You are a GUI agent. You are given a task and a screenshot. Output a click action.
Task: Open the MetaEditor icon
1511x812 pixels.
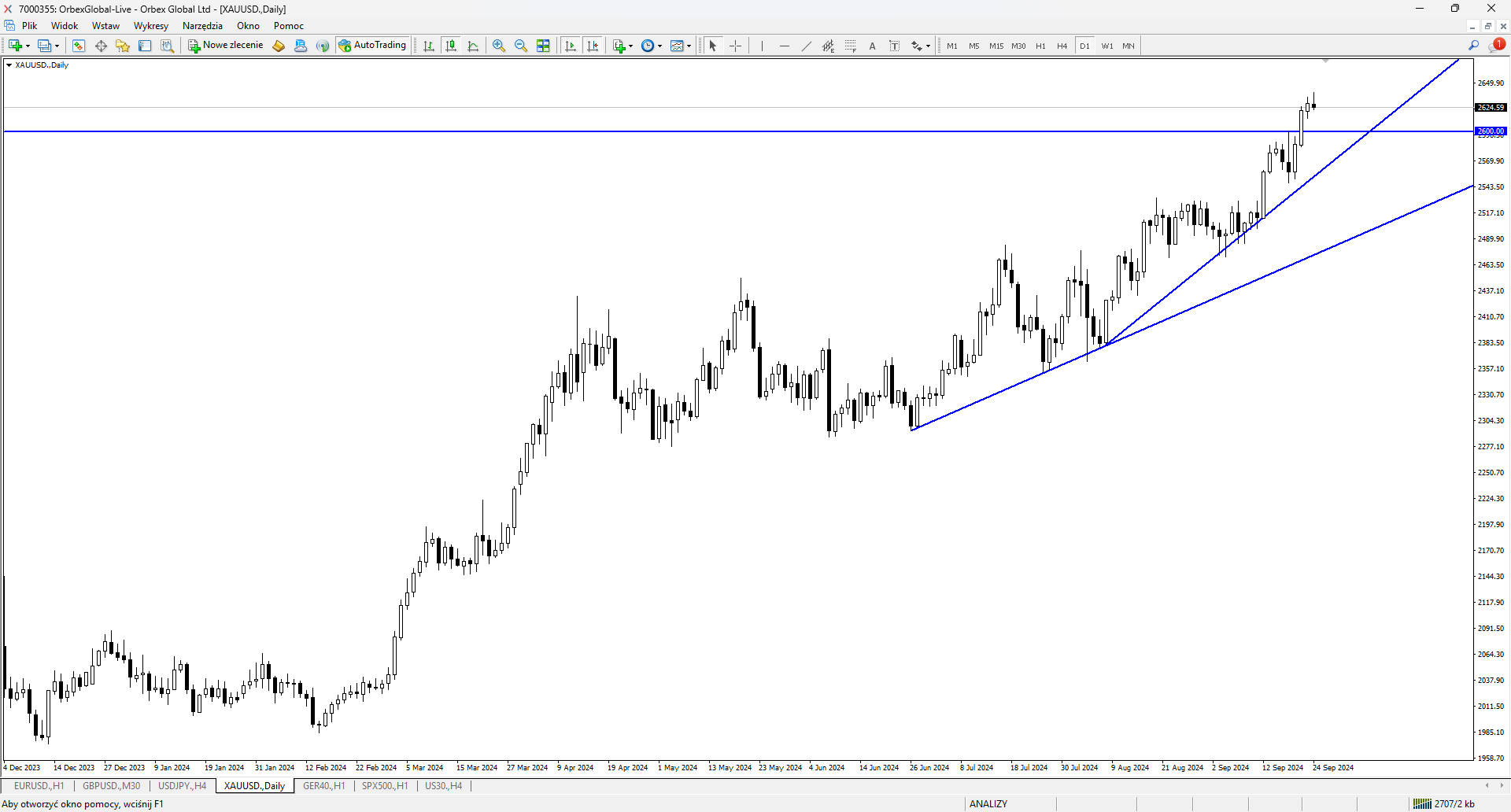click(x=279, y=46)
